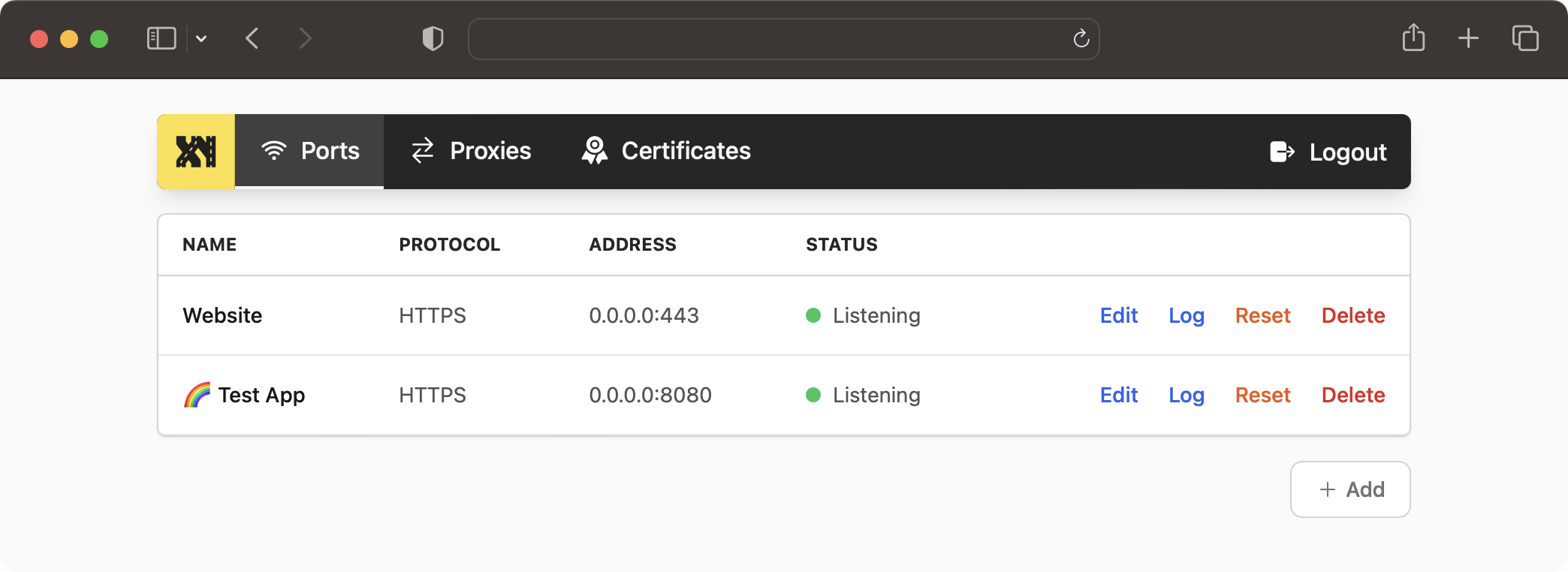The width and height of the screenshot is (1568, 572).
Task: Delete the Website port
Action: click(x=1353, y=315)
